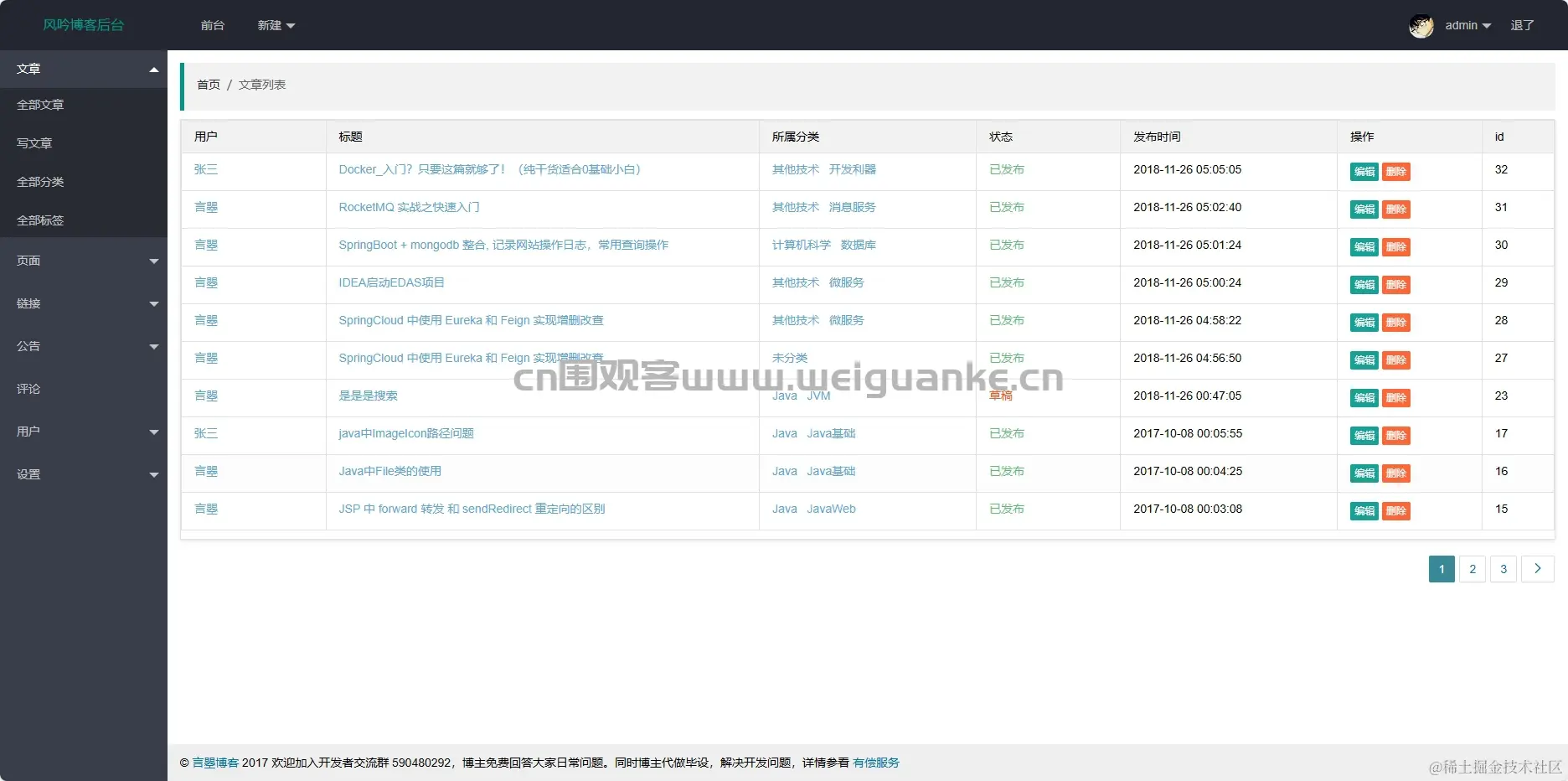Expand the 公告 sidebar section

coord(84,346)
